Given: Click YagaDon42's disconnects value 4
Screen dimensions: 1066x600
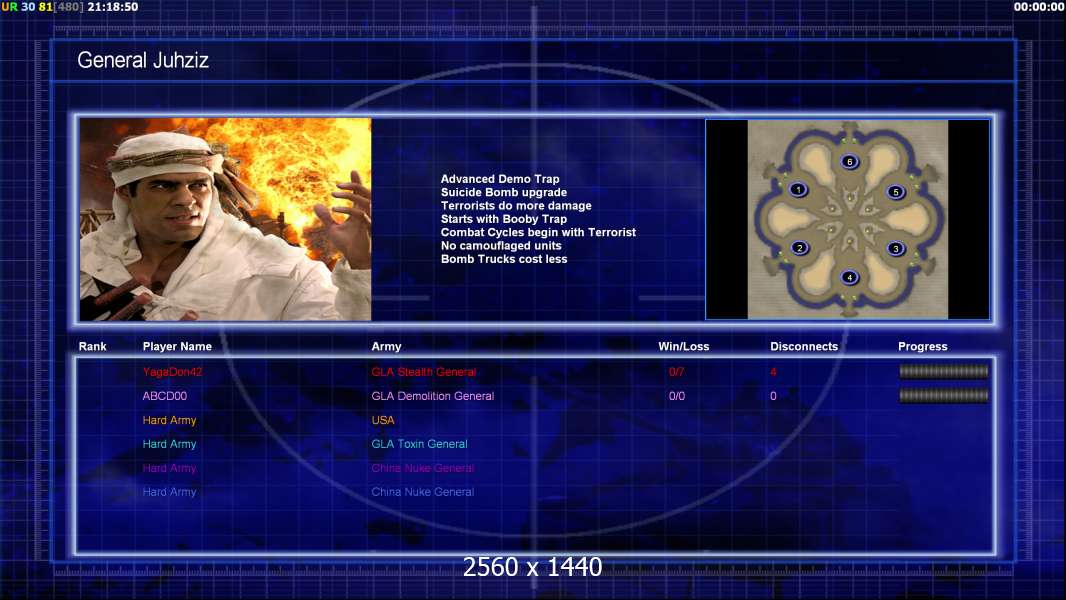Looking at the screenshot, I should click(773, 372).
